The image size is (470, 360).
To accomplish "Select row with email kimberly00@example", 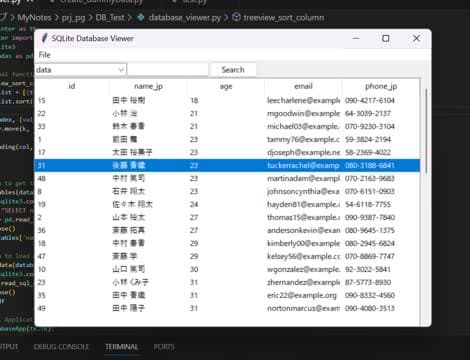I will pos(227,243).
